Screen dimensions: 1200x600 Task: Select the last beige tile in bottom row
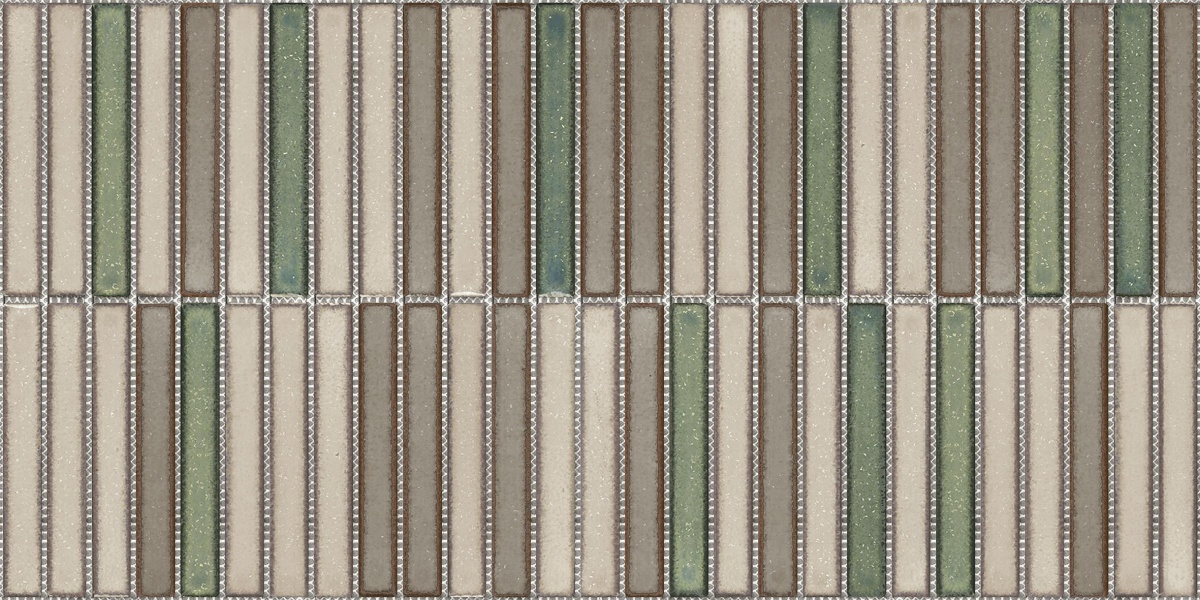click(1177, 450)
